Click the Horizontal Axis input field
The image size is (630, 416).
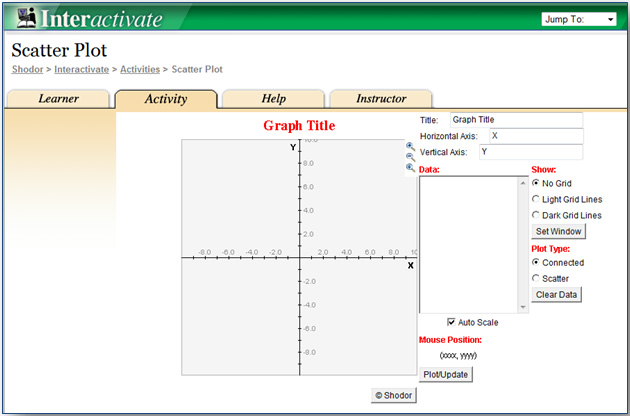(x=536, y=136)
